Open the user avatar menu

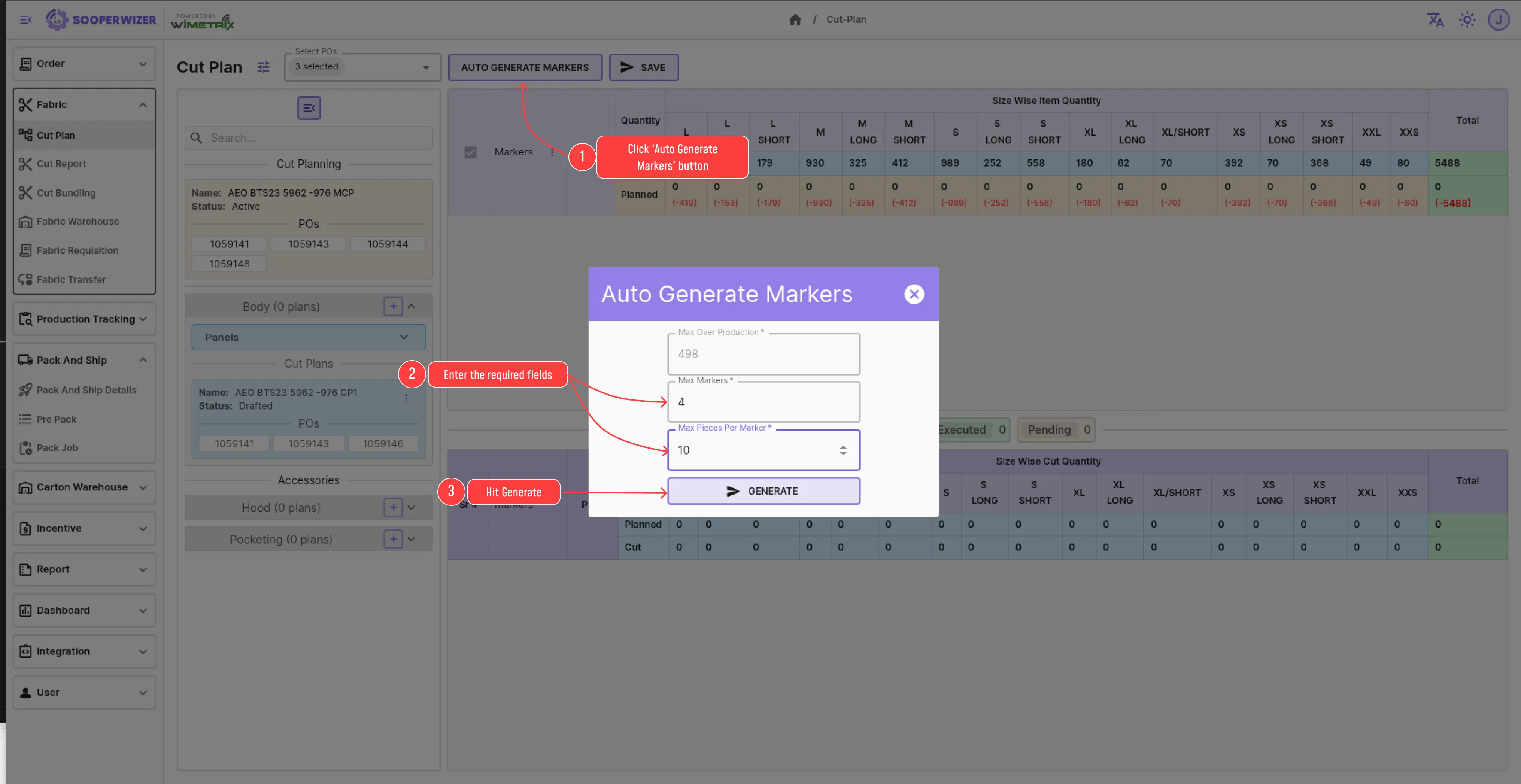coord(1499,19)
